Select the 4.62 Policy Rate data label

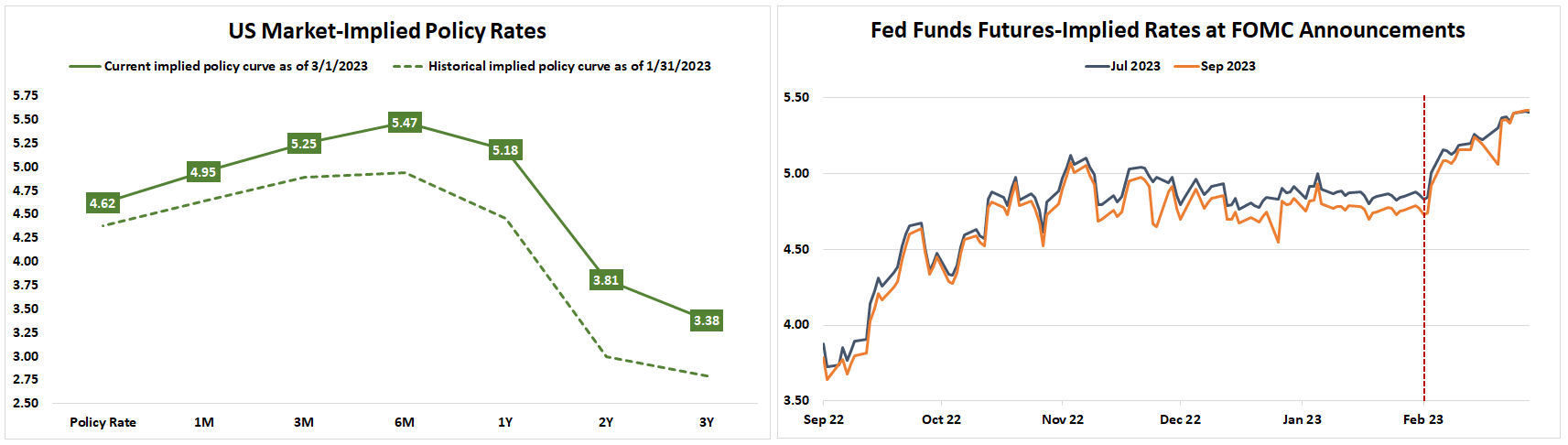(x=103, y=203)
